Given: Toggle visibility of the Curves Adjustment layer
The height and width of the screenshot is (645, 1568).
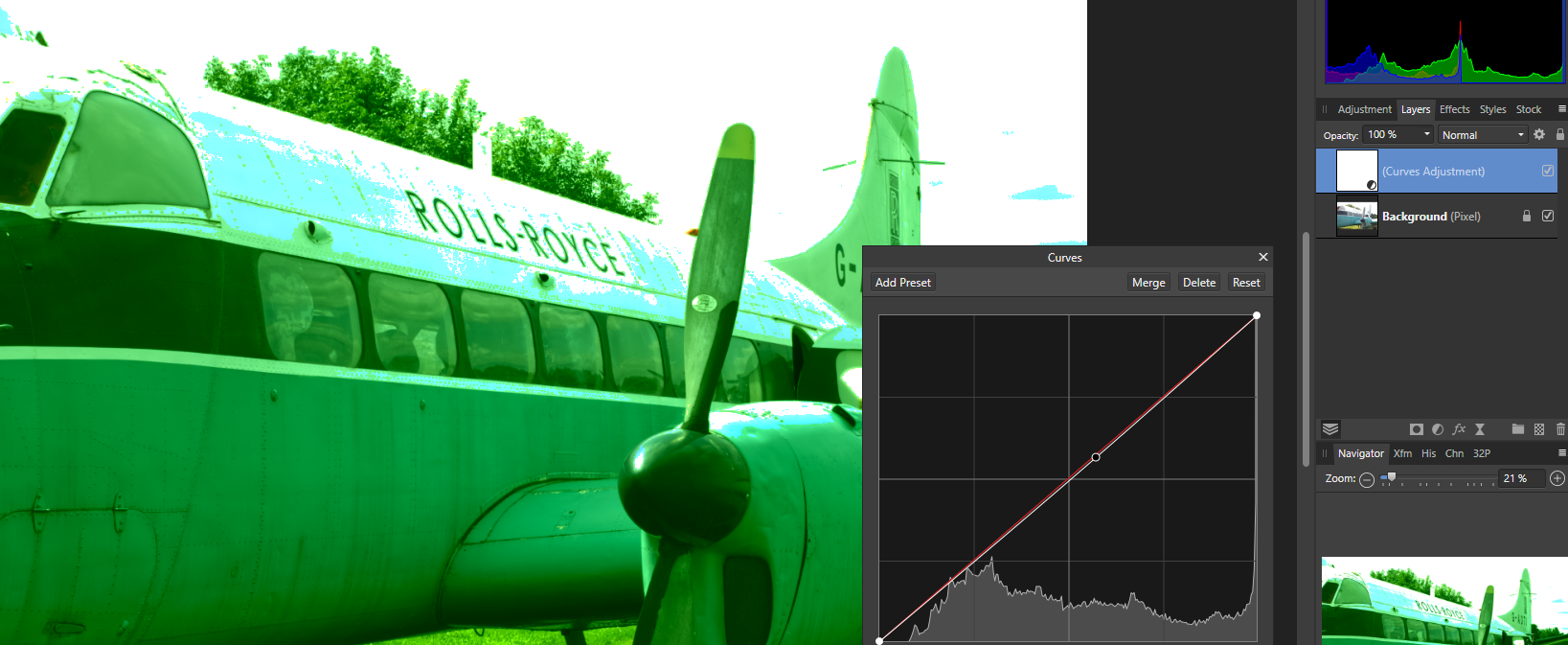Looking at the screenshot, I should (x=1548, y=171).
